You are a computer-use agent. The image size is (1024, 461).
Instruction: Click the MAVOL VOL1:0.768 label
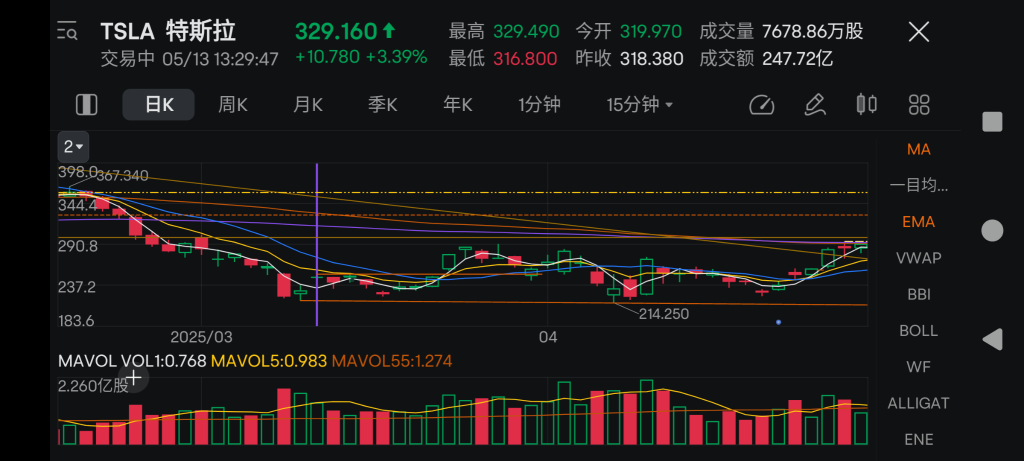pyautogui.click(x=132, y=360)
